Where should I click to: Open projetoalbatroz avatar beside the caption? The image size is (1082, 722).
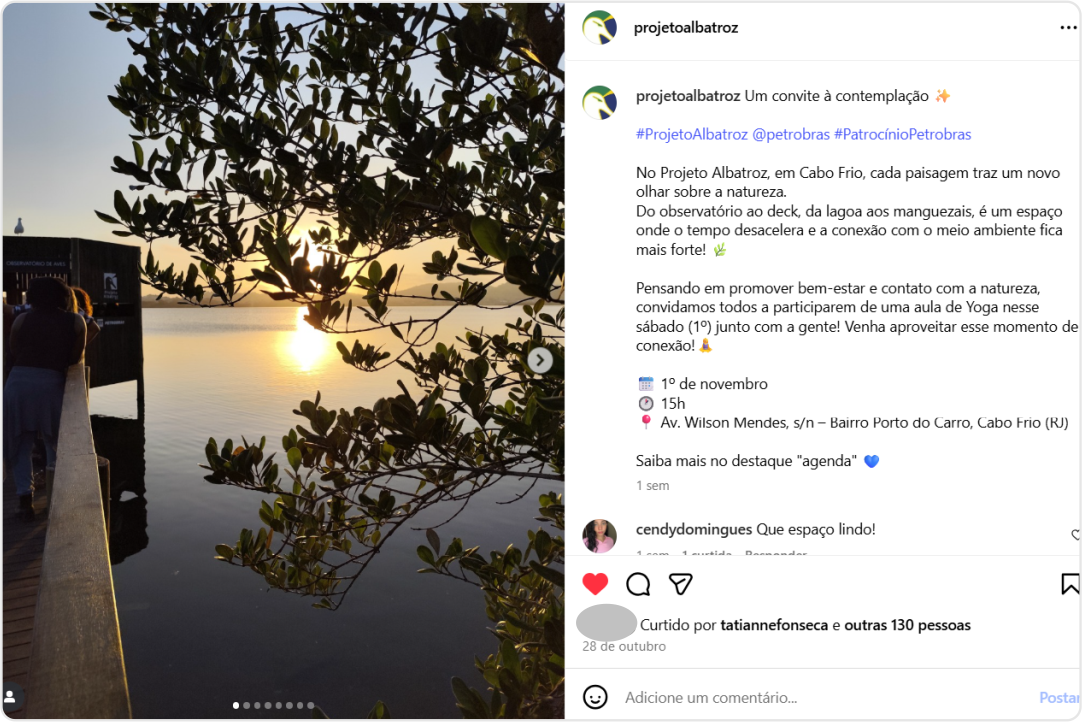pyautogui.click(x=599, y=102)
